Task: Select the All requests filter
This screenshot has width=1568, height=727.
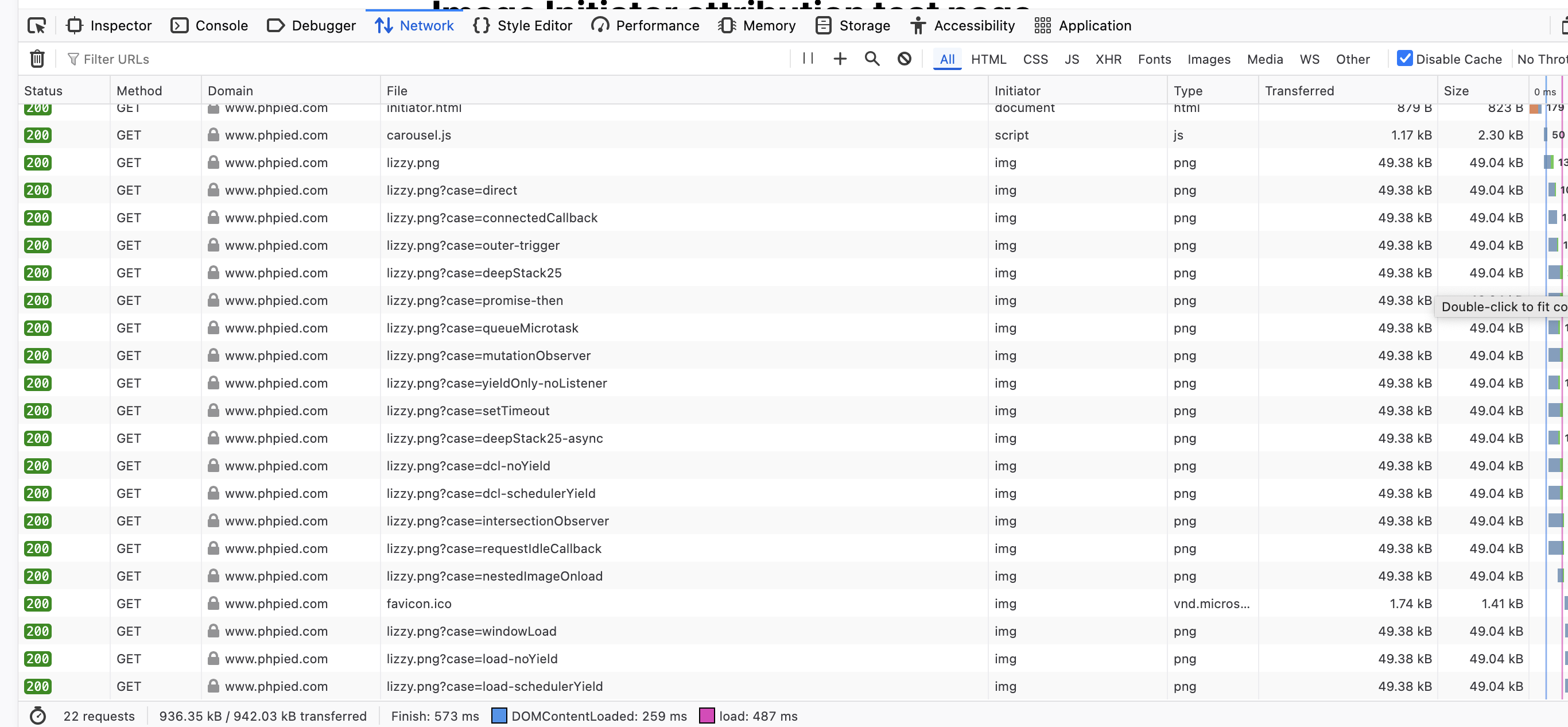Action: click(x=947, y=59)
